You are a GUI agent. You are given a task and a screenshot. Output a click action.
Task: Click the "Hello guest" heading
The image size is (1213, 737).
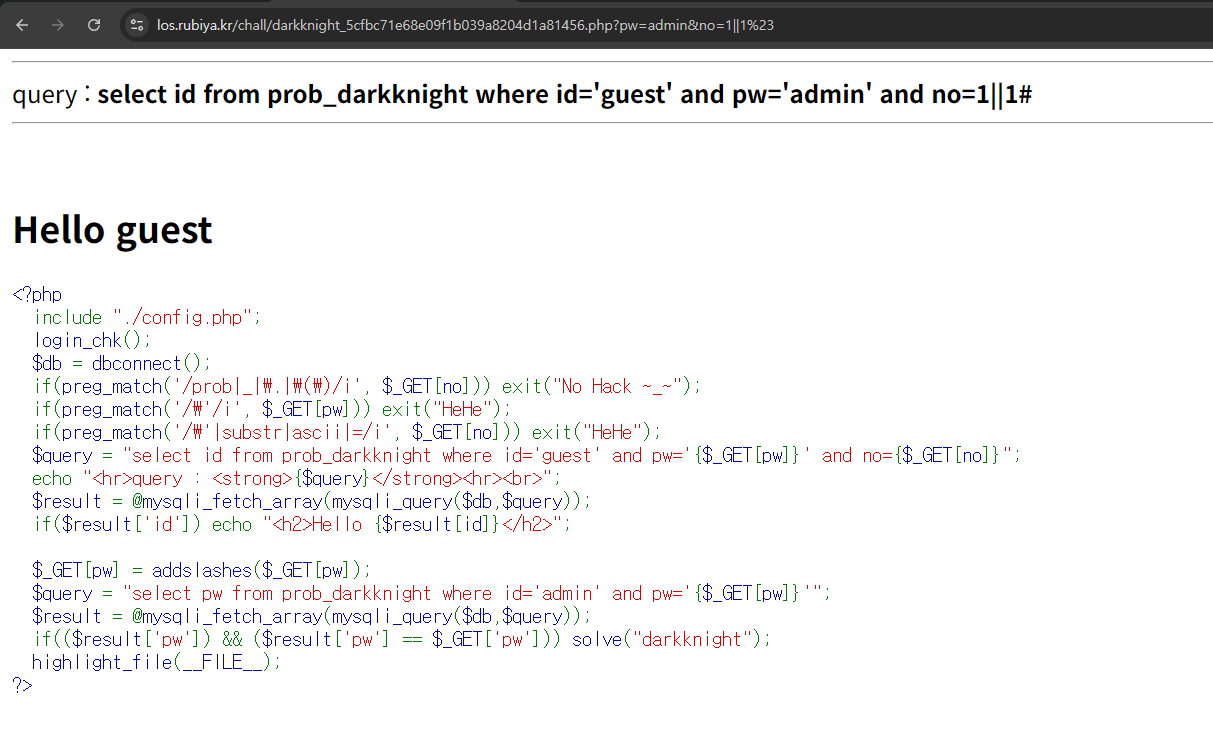(112, 230)
